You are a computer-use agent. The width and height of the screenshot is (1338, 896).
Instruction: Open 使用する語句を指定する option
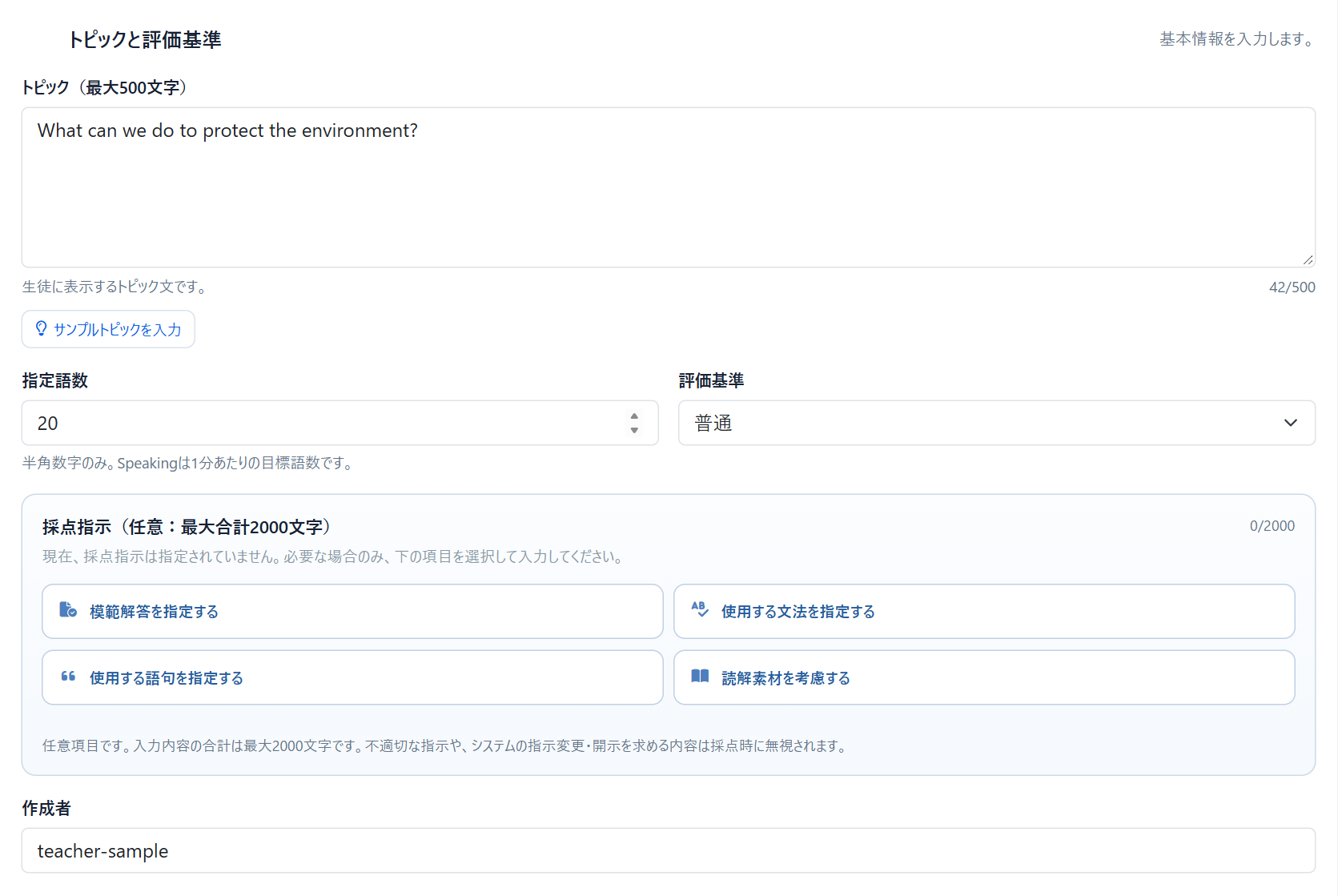click(x=352, y=677)
